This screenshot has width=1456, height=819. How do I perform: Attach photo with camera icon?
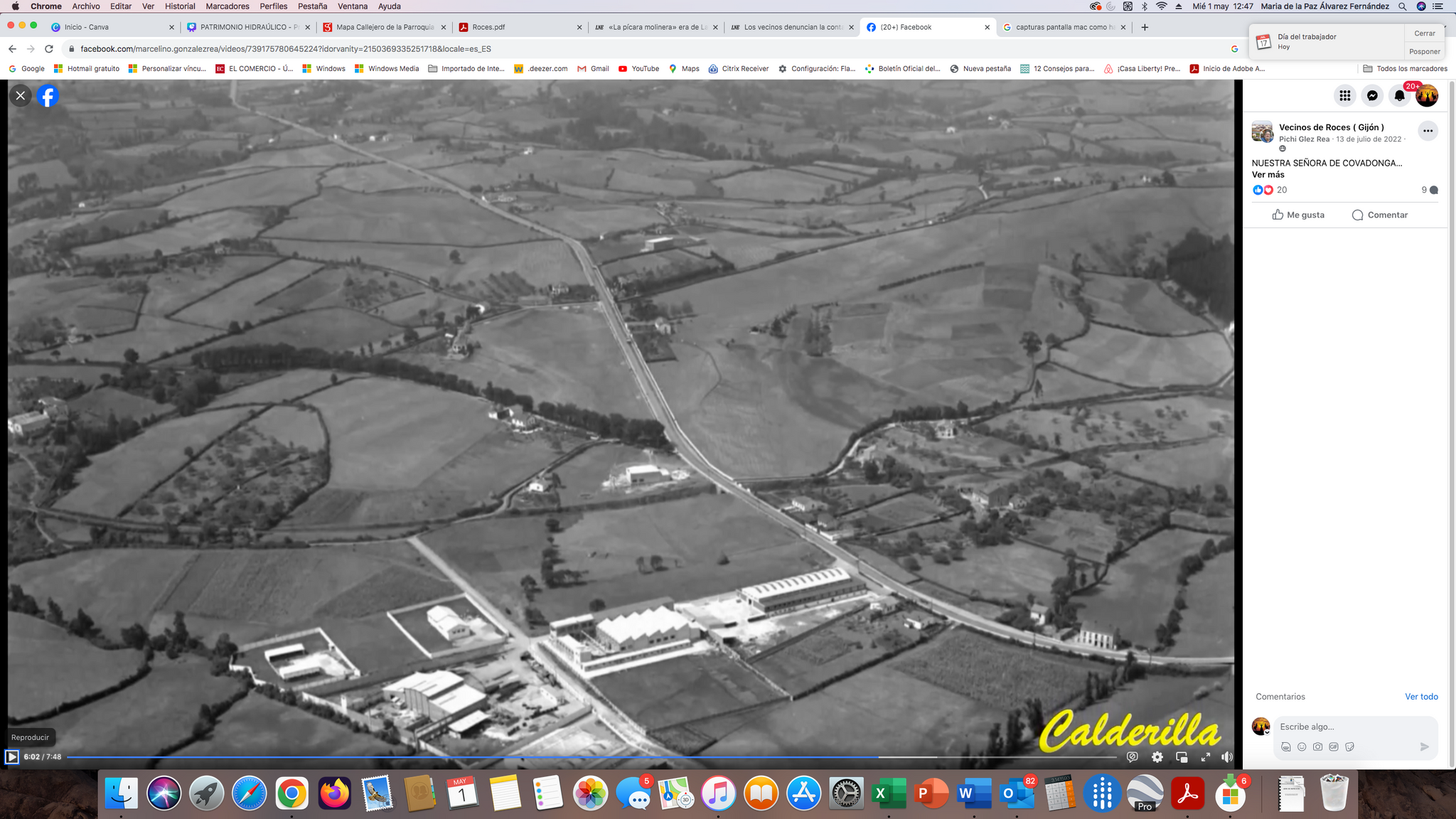[x=1318, y=746]
